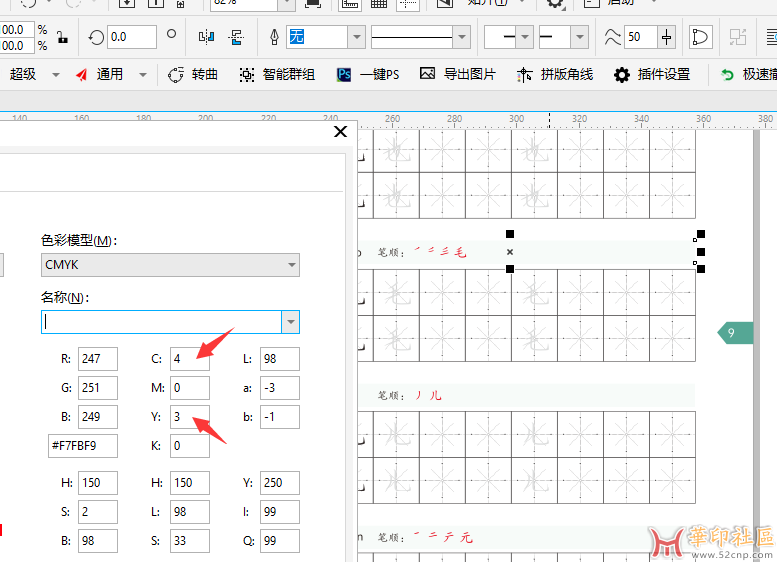Click the mirror horizontally icon
This screenshot has height=562, width=777.
(206, 37)
